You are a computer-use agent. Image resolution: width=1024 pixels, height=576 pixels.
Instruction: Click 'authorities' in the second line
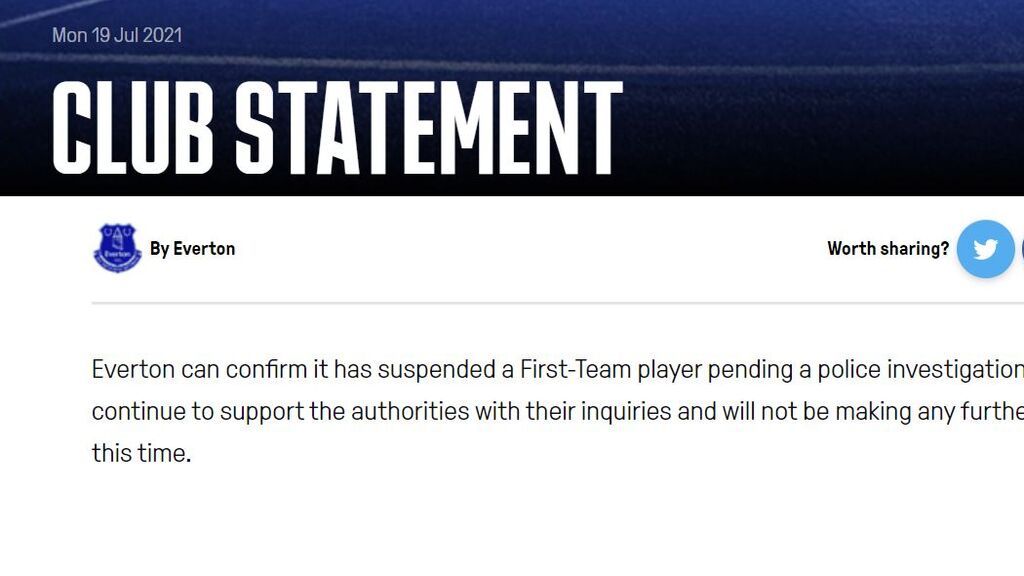410,411
